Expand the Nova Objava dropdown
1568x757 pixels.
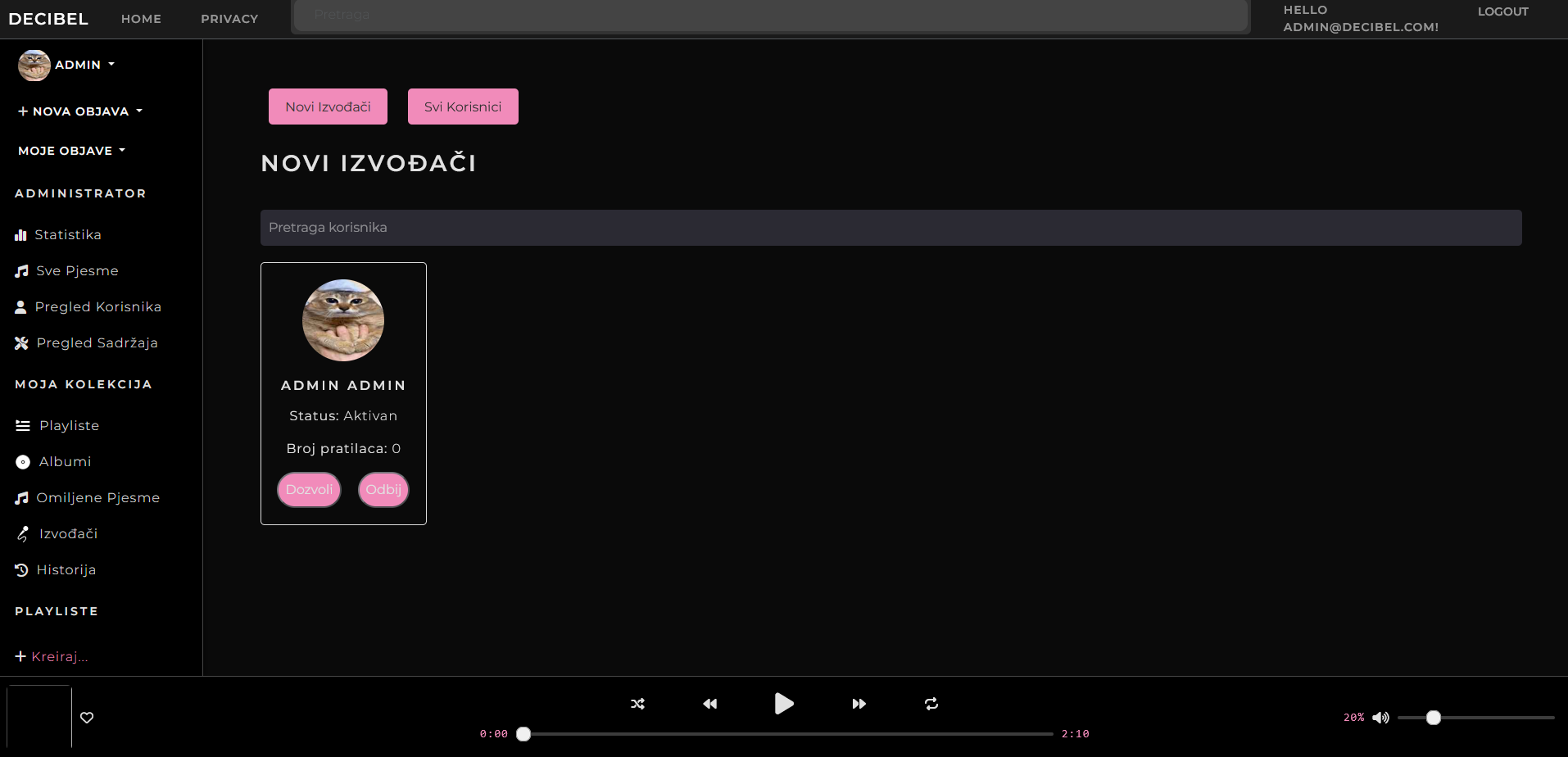tap(80, 111)
